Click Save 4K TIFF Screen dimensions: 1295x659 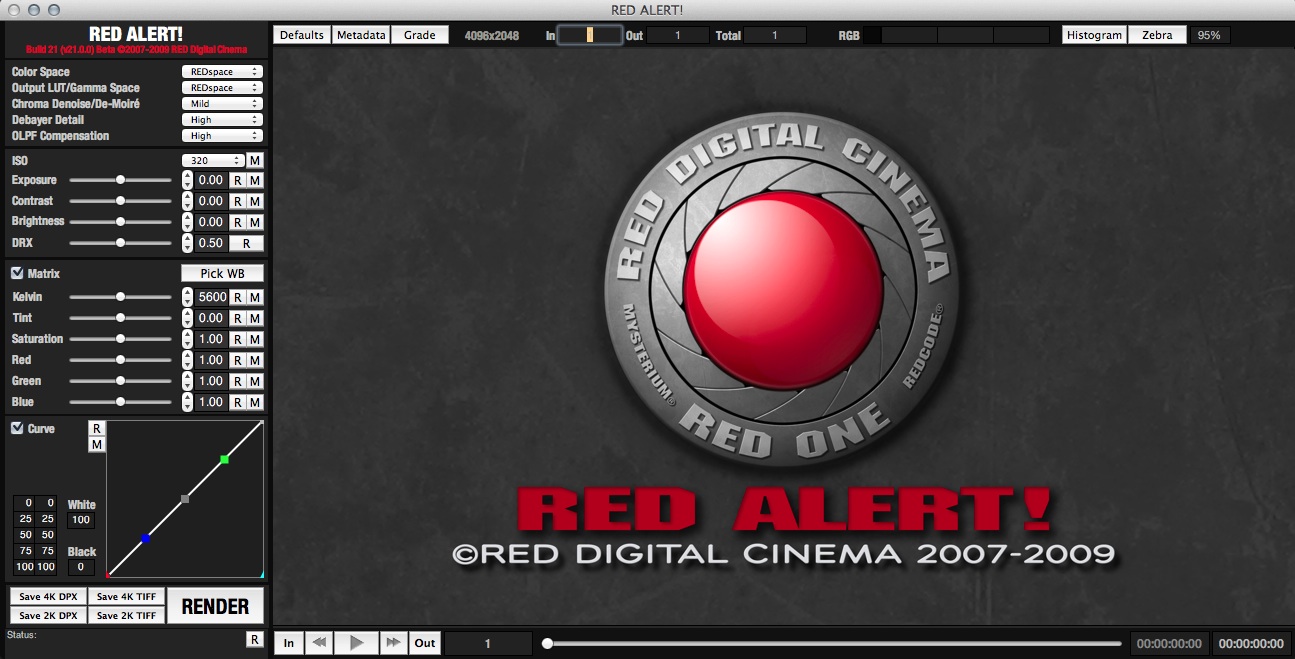pyautogui.click(x=126, y=597)
